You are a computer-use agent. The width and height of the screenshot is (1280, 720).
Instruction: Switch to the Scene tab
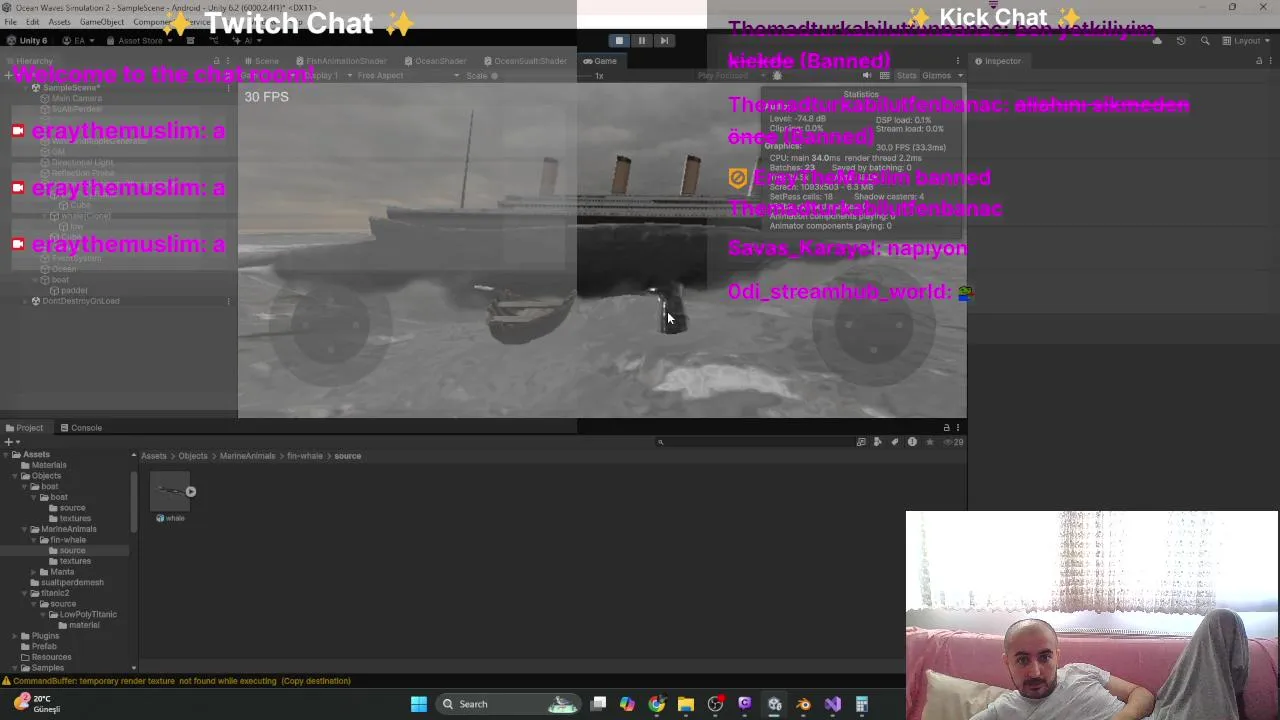coord(261,61)
